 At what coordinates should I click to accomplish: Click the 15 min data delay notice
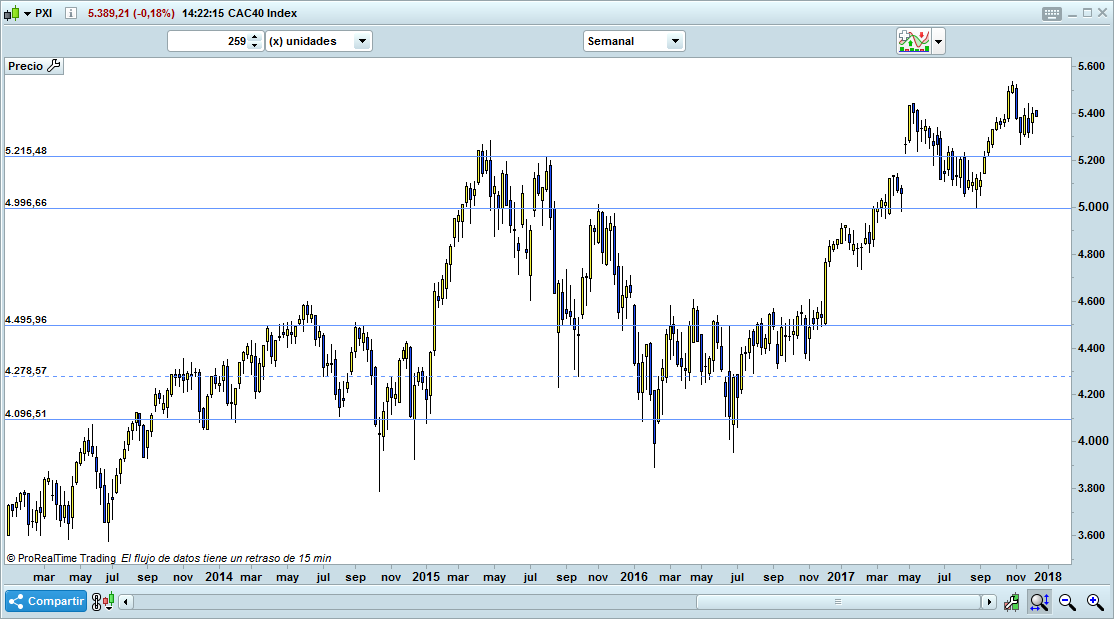[226, 558]
